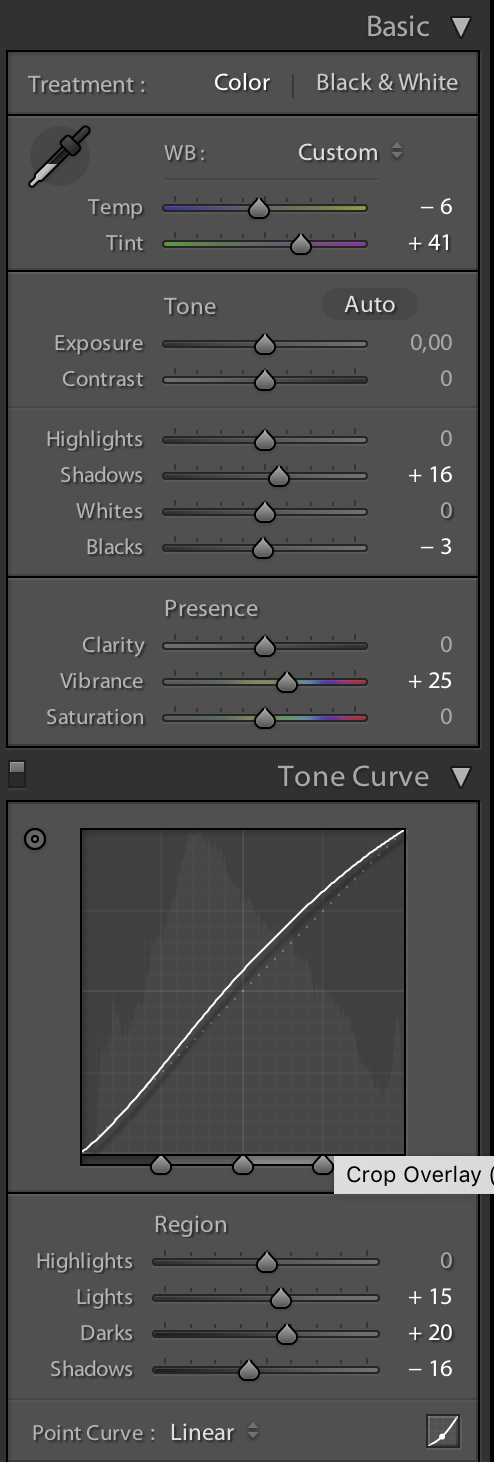The image size is (494, 1462).
Task: Click the Darks region slider handle
Action: point(287,1334)
